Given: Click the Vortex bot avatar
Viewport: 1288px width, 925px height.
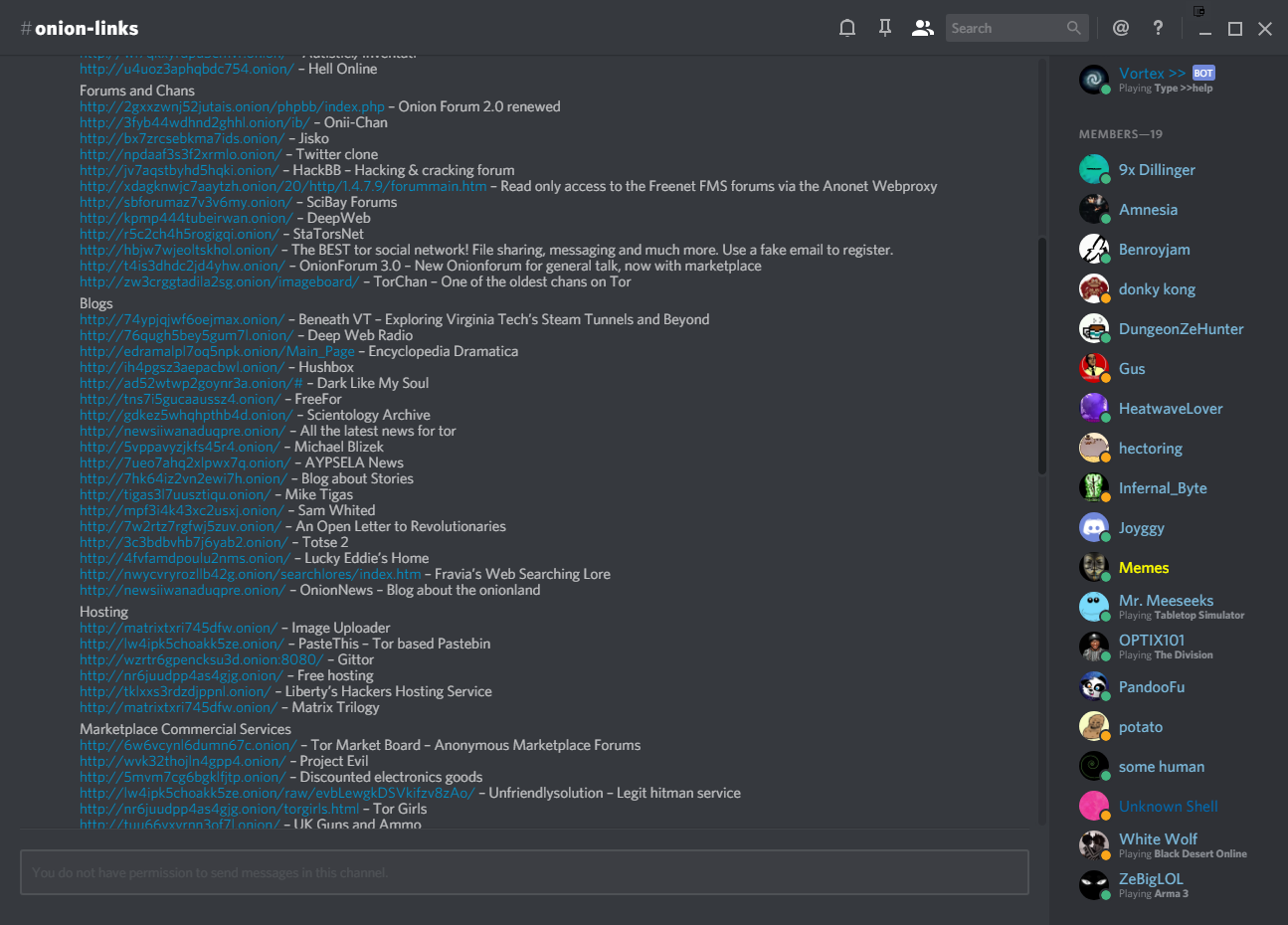Looking at the screenshot, I should point(1094,80).
